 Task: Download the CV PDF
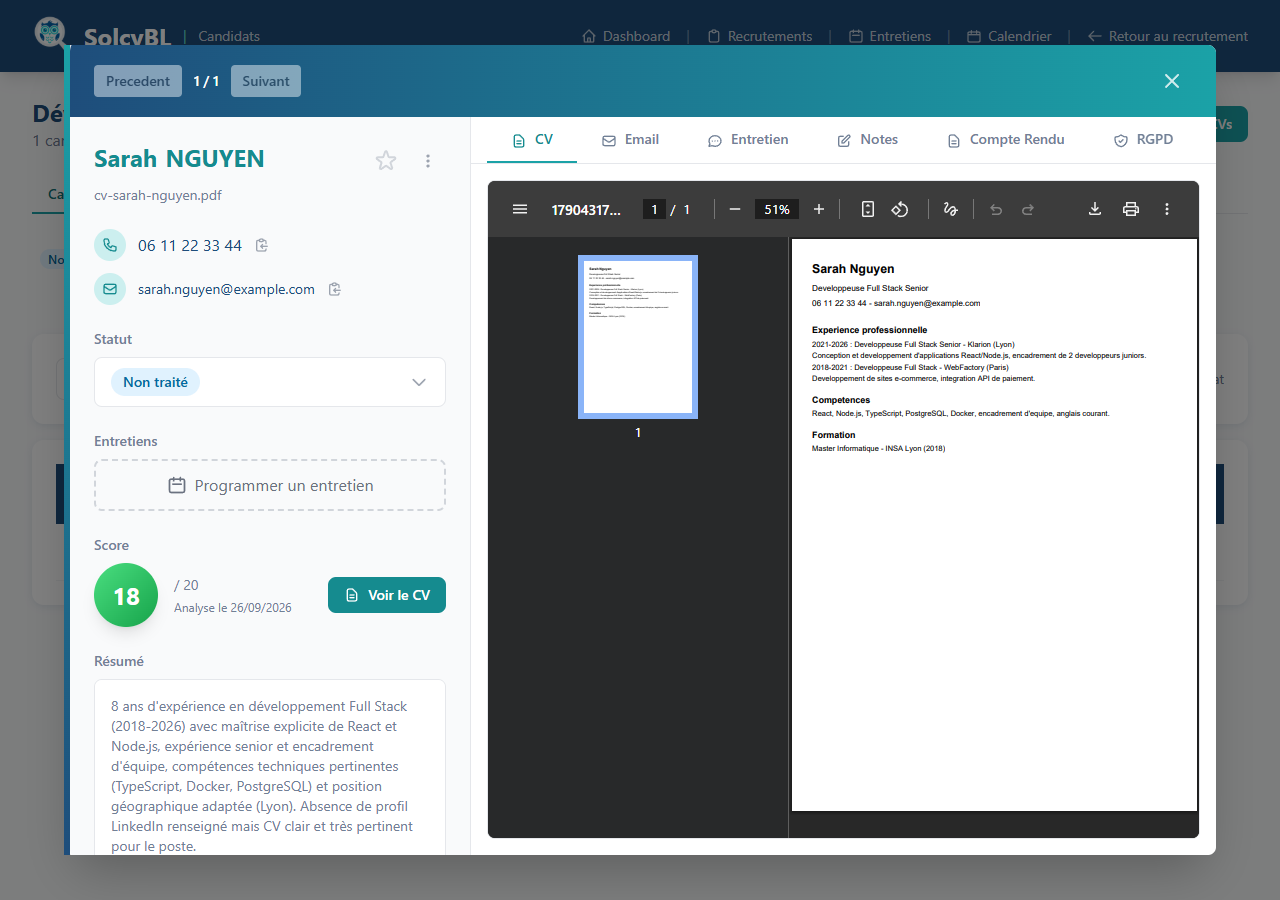tap(1095, 209)
